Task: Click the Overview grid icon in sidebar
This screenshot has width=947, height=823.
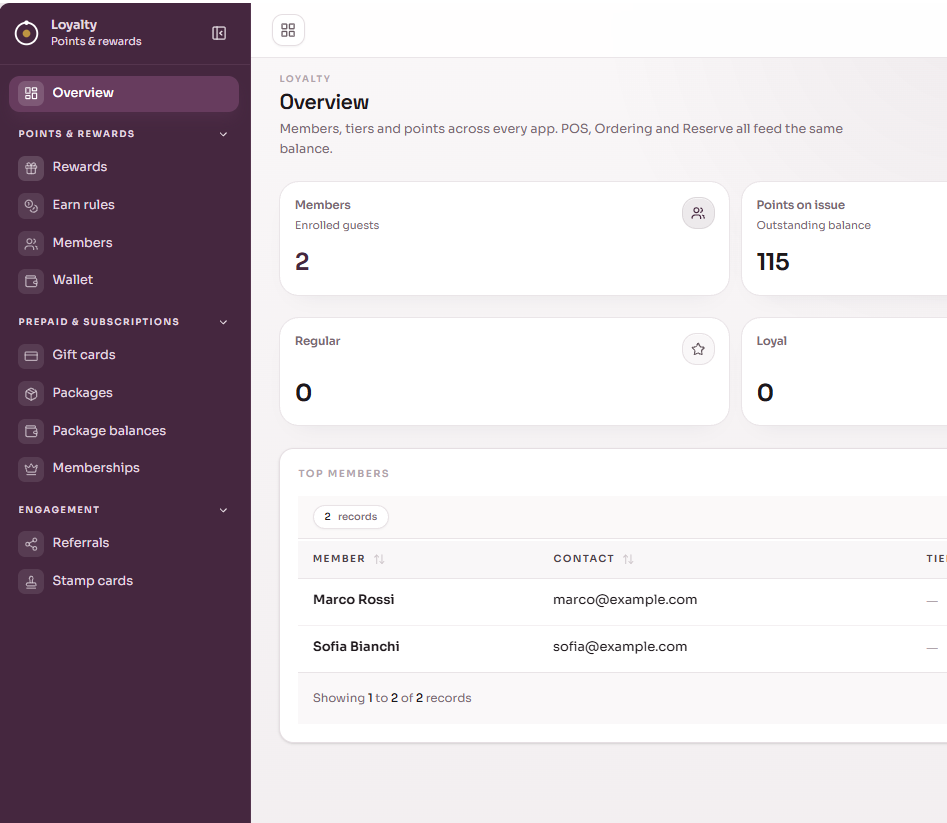Action: (x=31, y=93)
